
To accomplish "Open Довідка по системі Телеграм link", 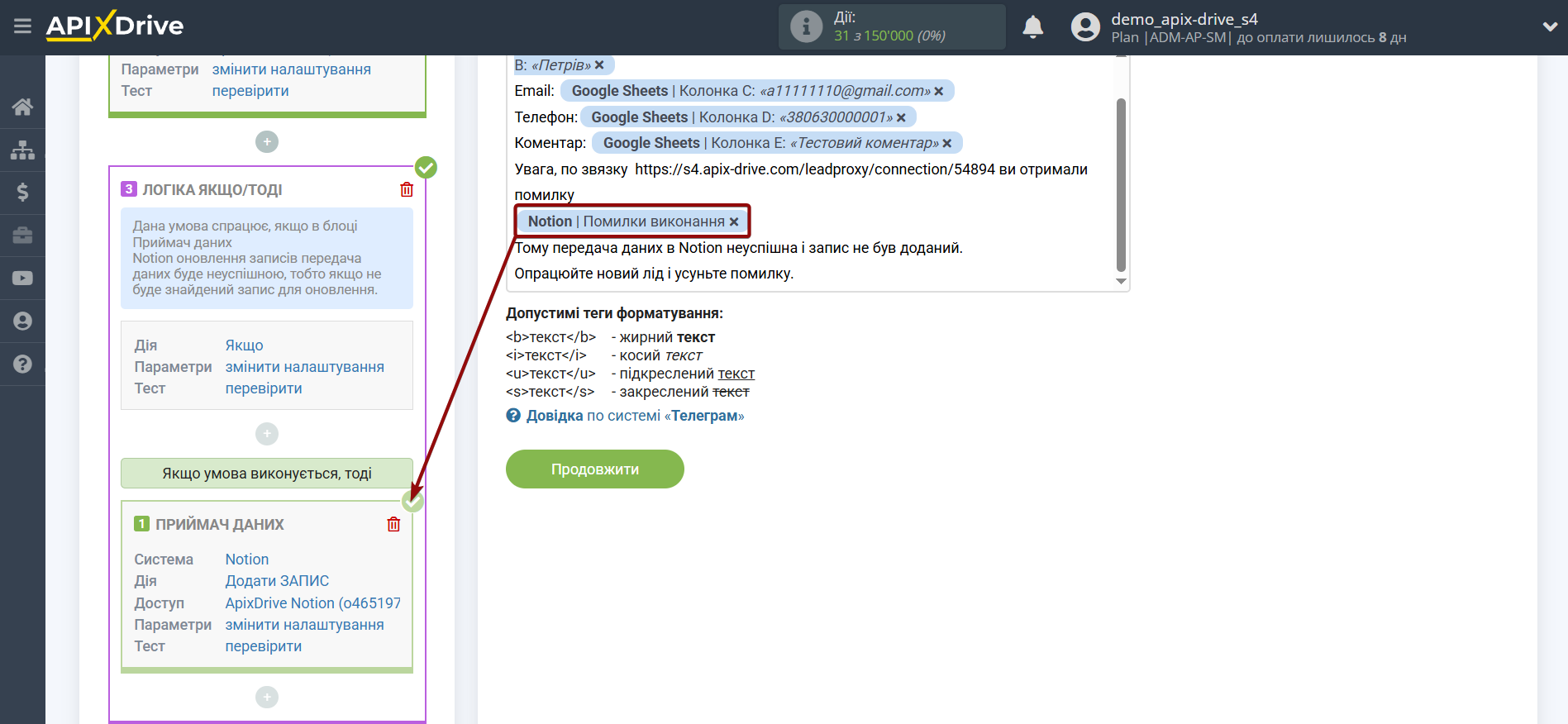I will (635, 416).
